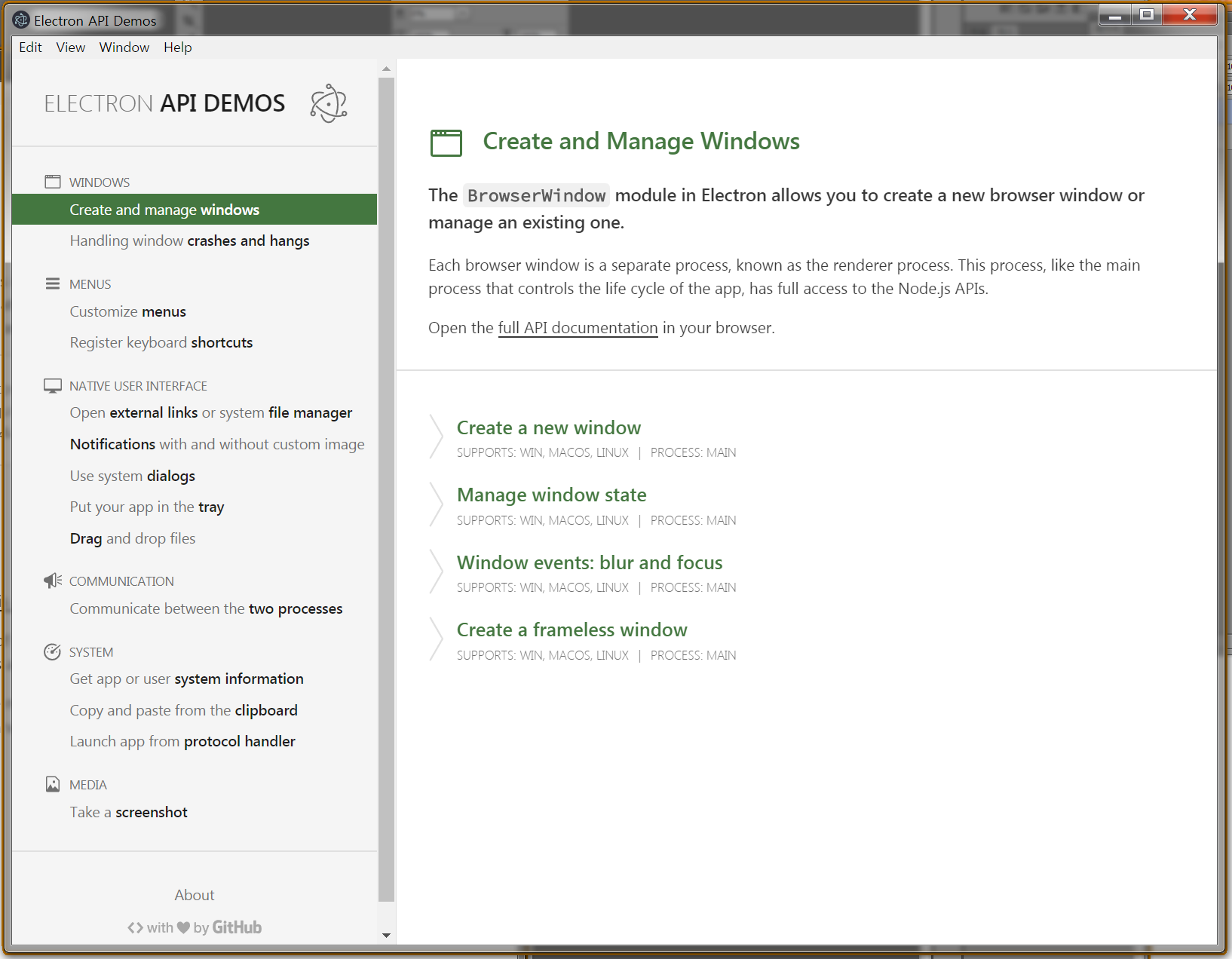Click the BrowserWindow code label
The height and width of the screenshot is (959, 1232).
(x=536, y=196)
